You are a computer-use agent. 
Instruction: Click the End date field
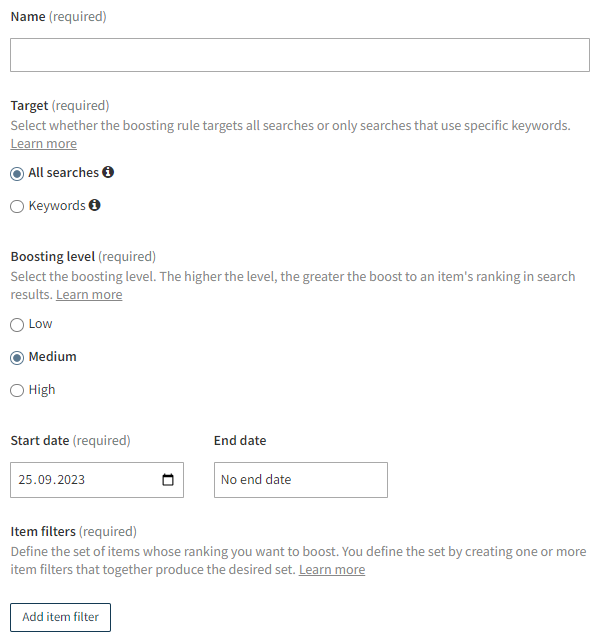tap(300, 480)
